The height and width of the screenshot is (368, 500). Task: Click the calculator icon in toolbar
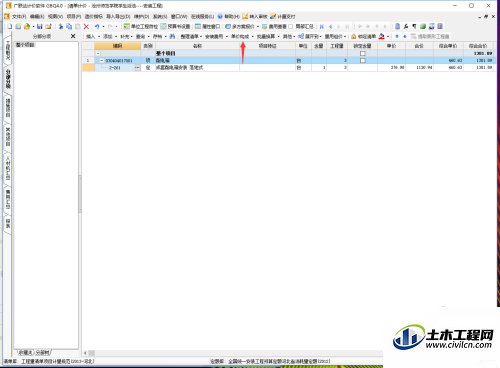click(x=440, y=26)
